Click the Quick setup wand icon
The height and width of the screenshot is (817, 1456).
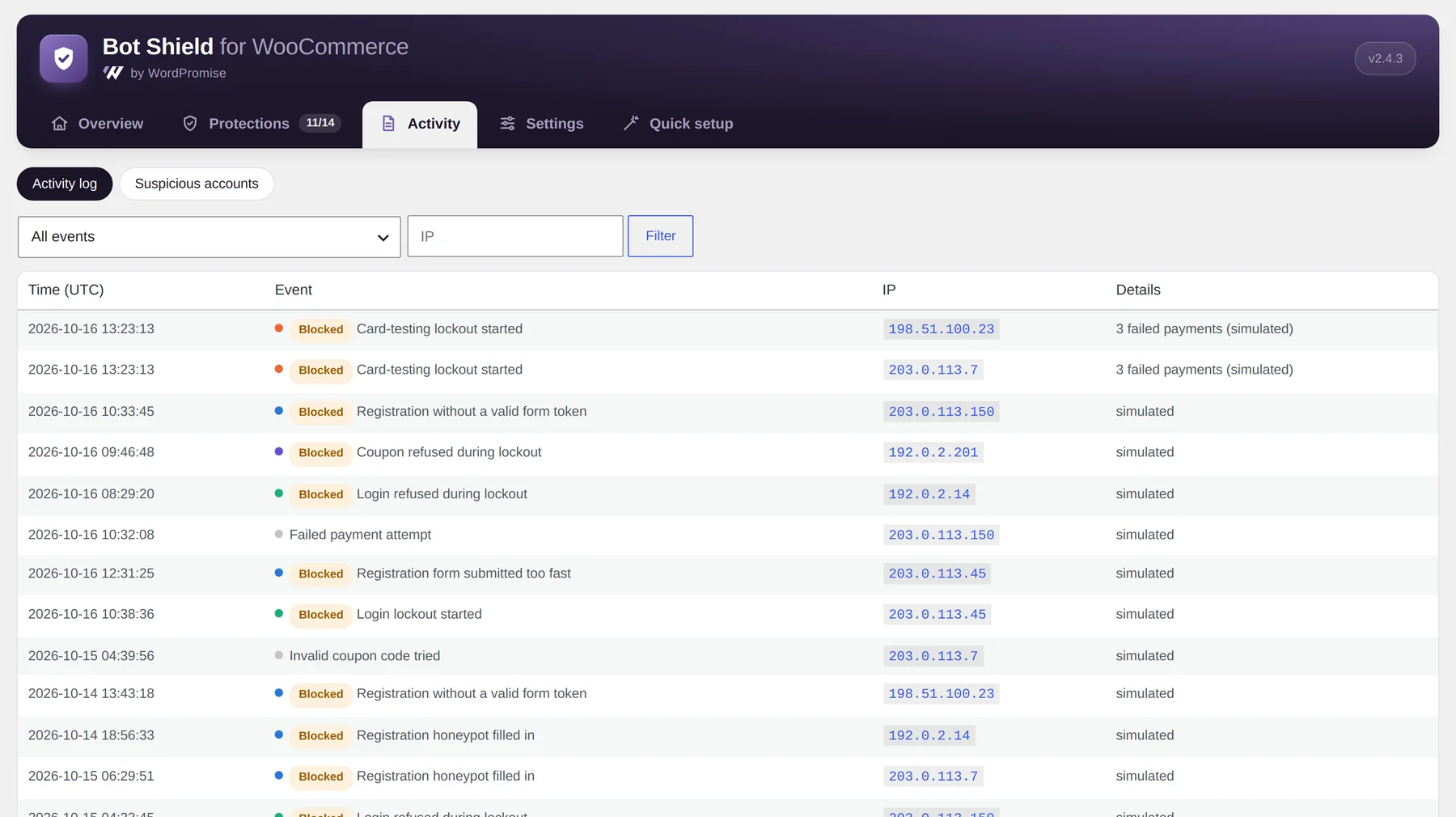[x=631, y=124]
